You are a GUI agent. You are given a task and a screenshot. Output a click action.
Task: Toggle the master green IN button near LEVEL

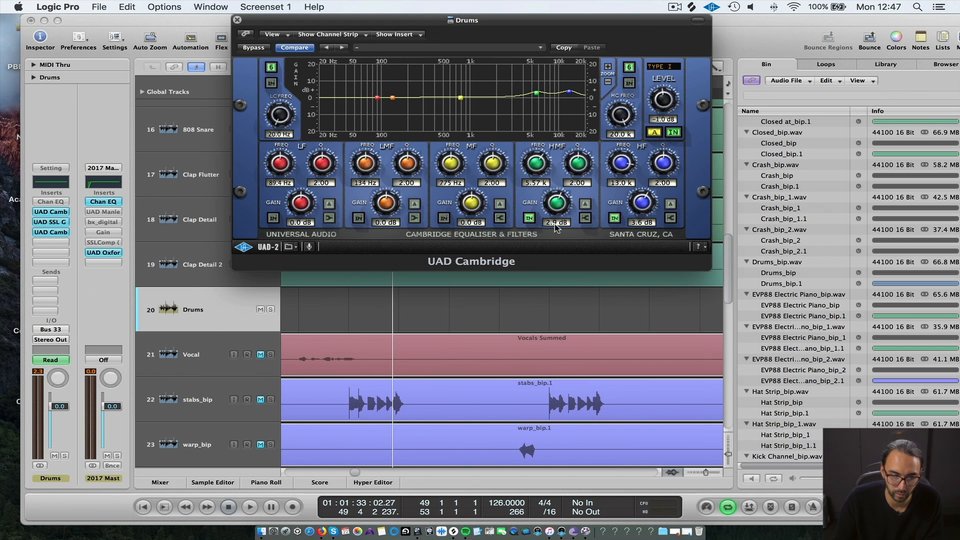tap(673, 132)
